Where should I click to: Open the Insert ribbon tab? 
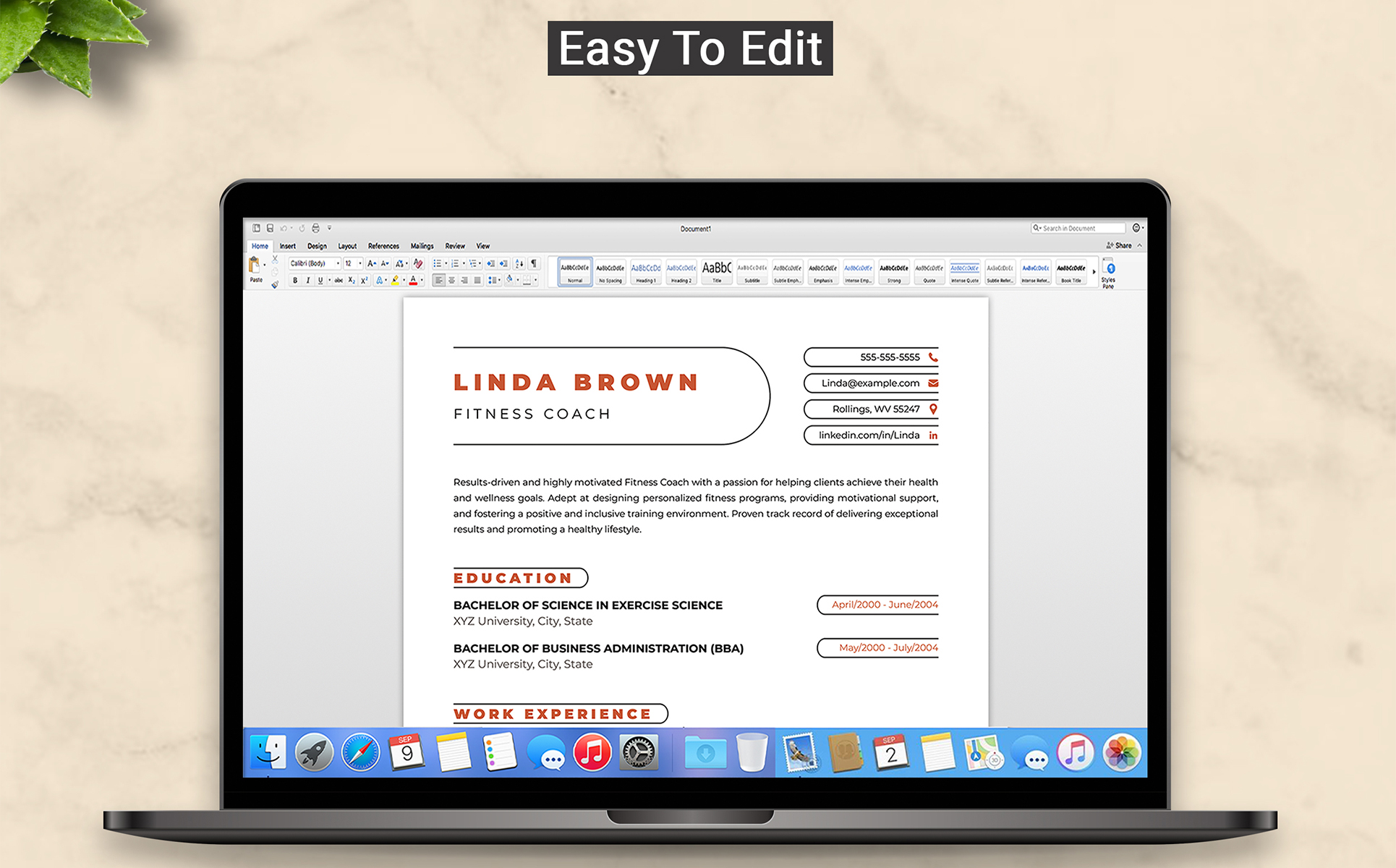[287, 246]
